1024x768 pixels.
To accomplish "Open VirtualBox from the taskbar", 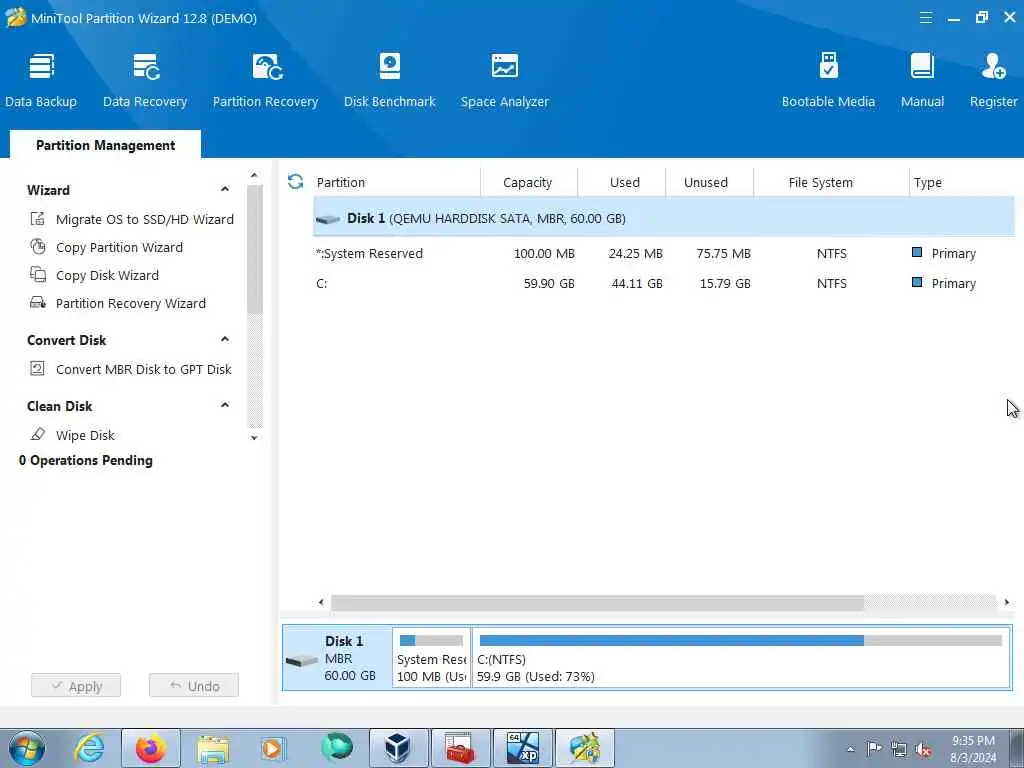I will pyautogui.click(x=398, y=748).
